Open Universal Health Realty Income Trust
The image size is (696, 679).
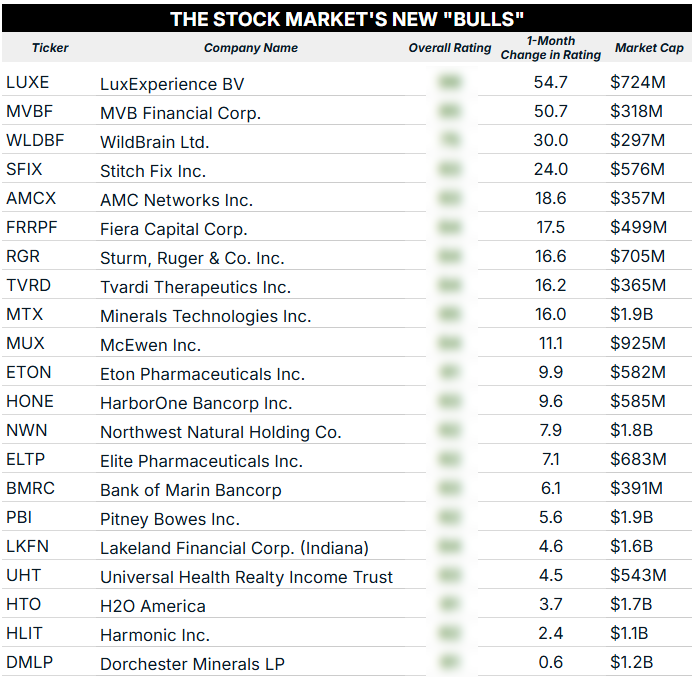pyautogui.click(x=246, y=577)
